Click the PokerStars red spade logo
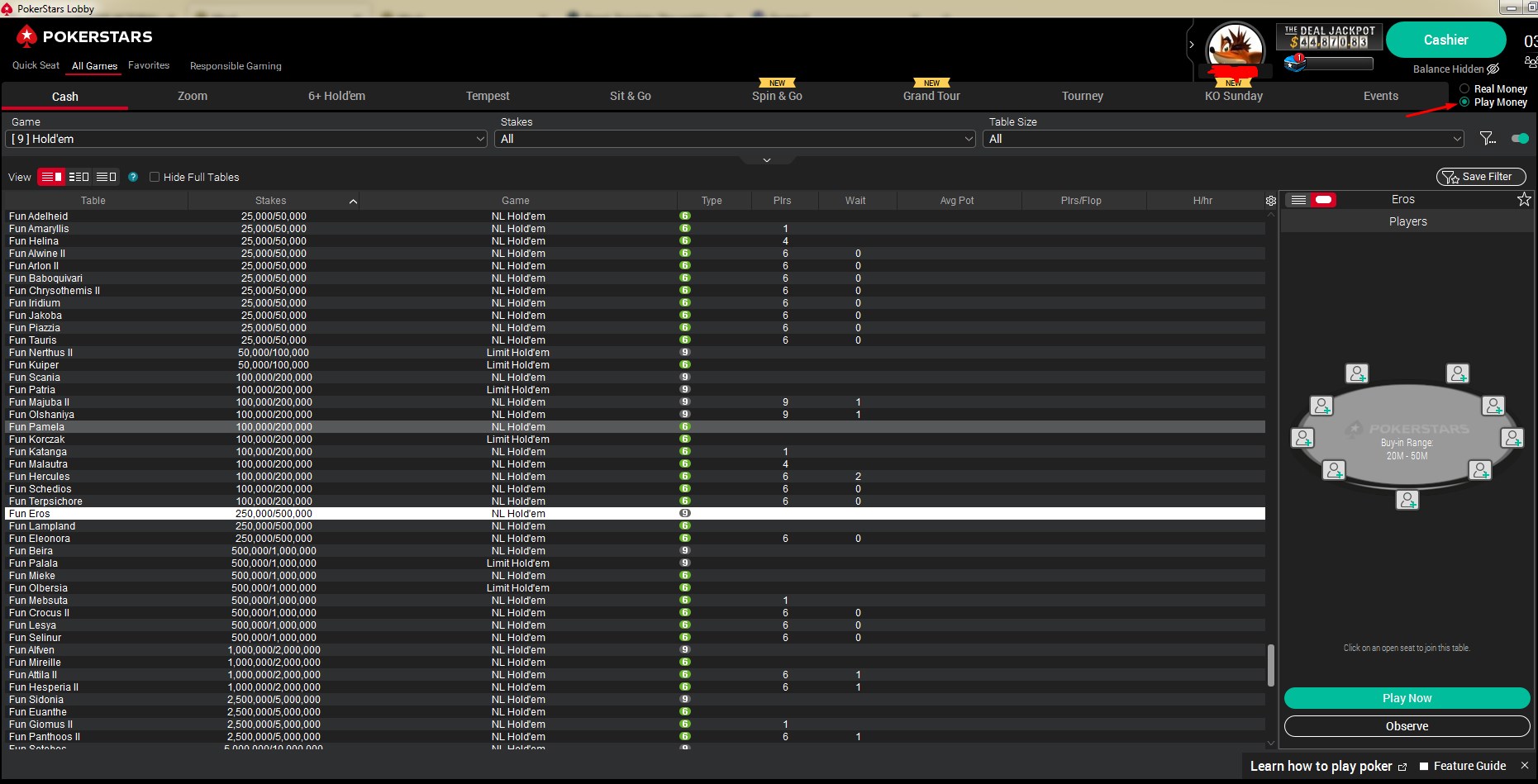 26,36
